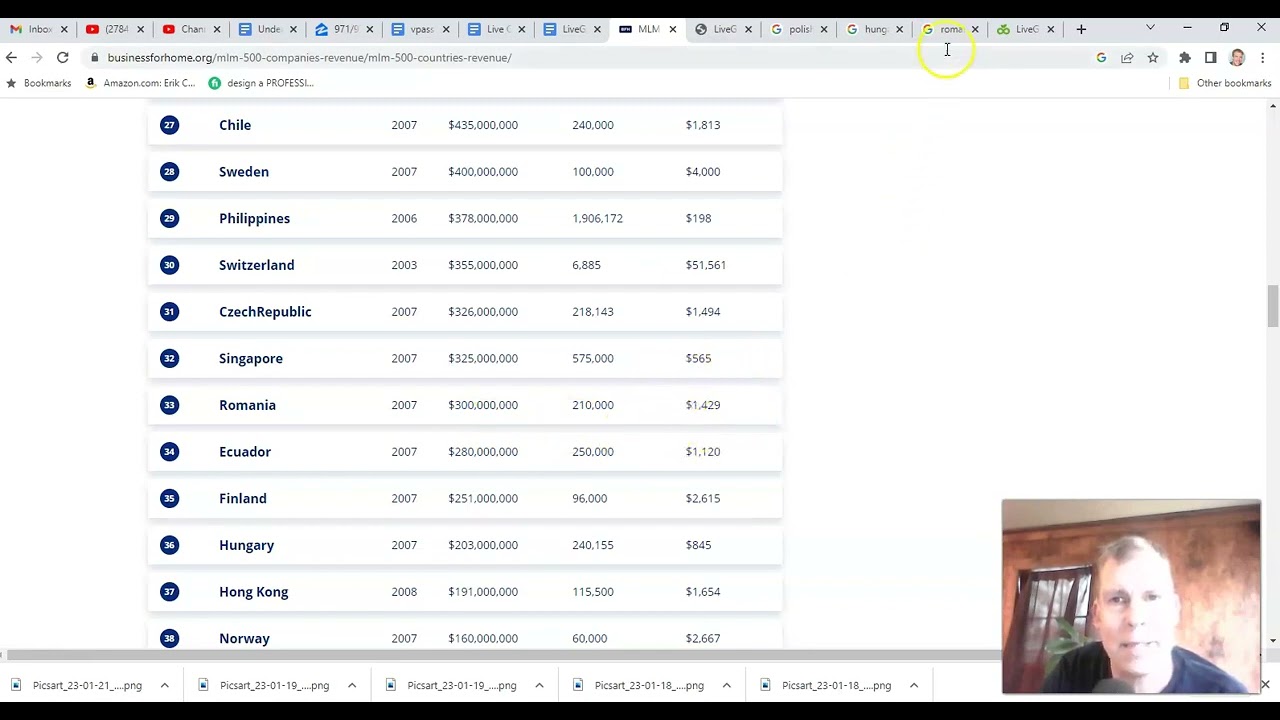The width and height of the screenshot is (1280, 720).
Task: Click the country name Finland
Action: point(243,498)
